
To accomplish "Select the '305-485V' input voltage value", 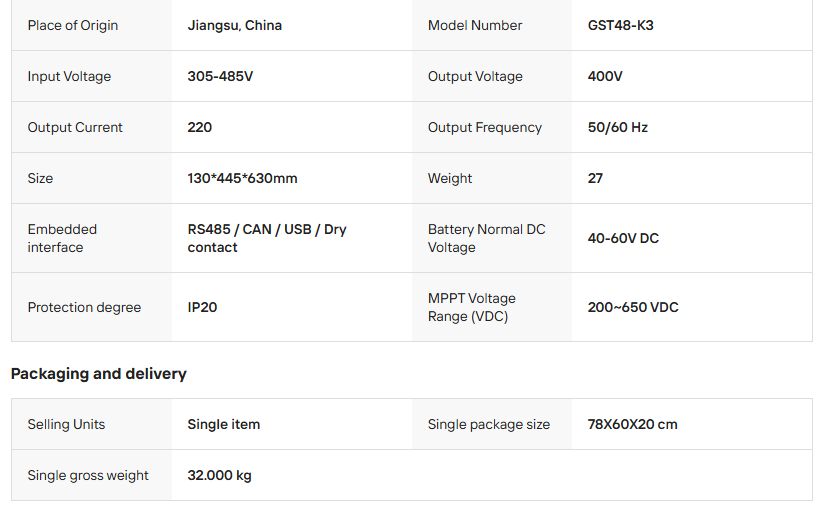I will (221, 76).
